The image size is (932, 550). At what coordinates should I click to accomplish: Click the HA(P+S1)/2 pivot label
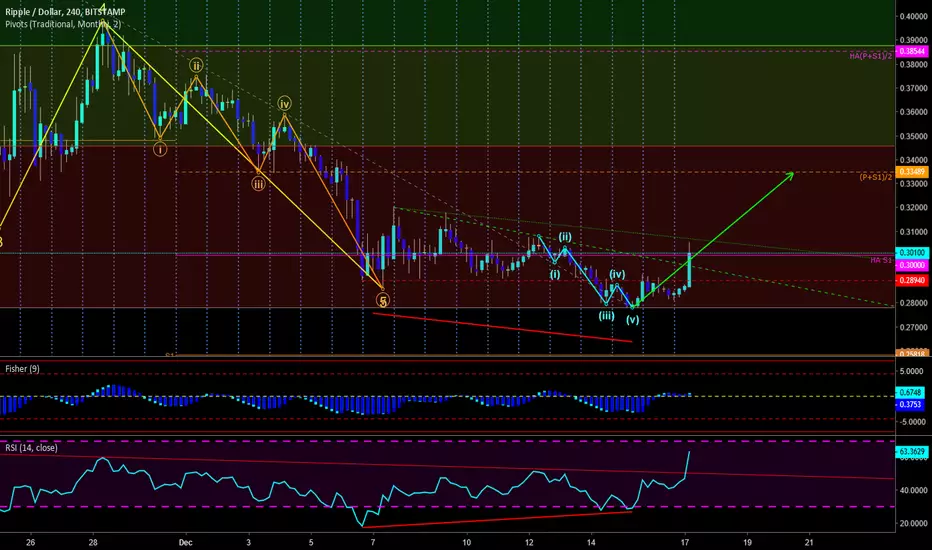tap(871, 56)
